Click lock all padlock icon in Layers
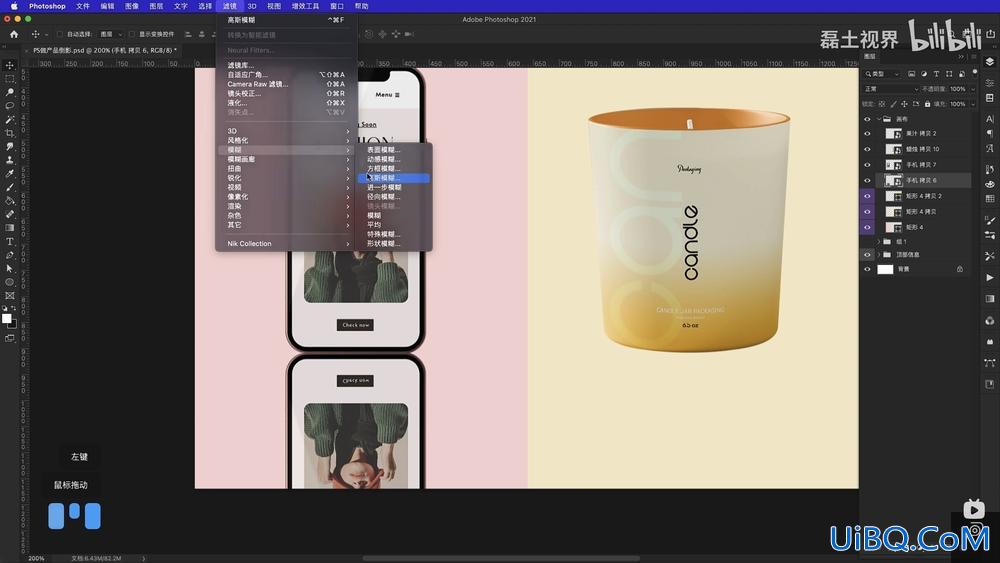Screen dimensions: 1000x563 927,104
